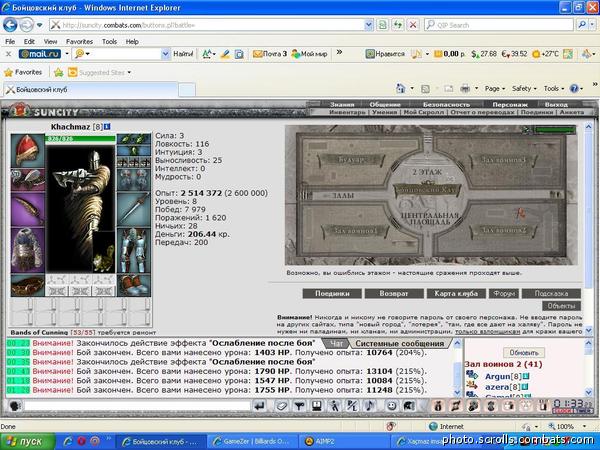
Task: Expand the IE Tools command bar dropdown
Action: (x=554, y=89)
